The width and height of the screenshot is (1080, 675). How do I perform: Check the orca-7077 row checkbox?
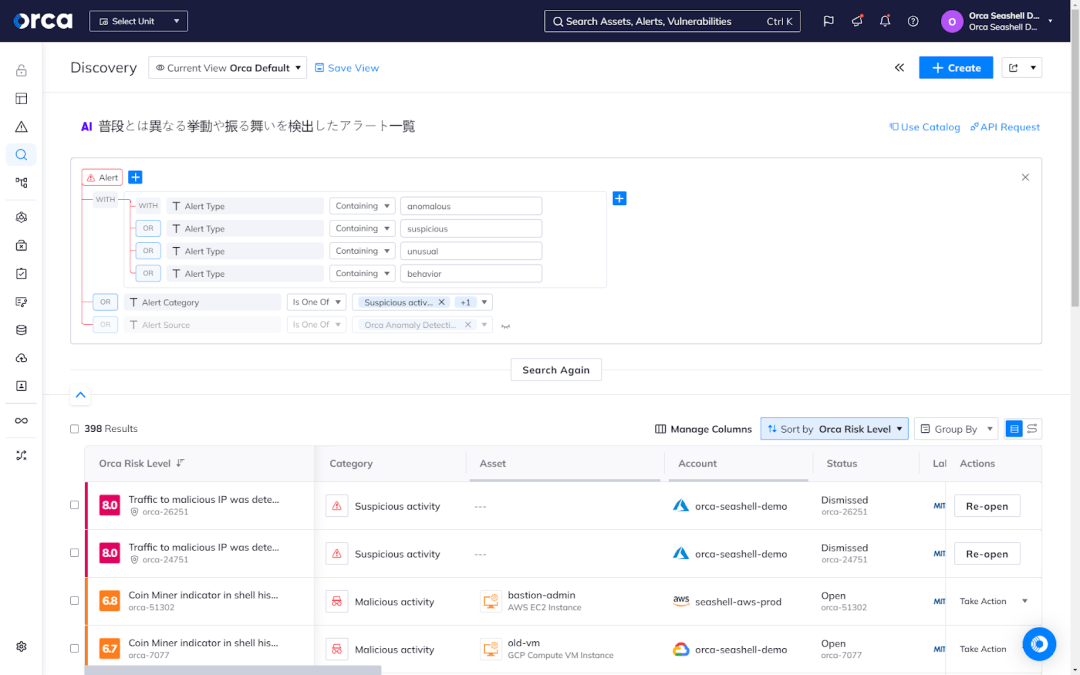[74, 648]
